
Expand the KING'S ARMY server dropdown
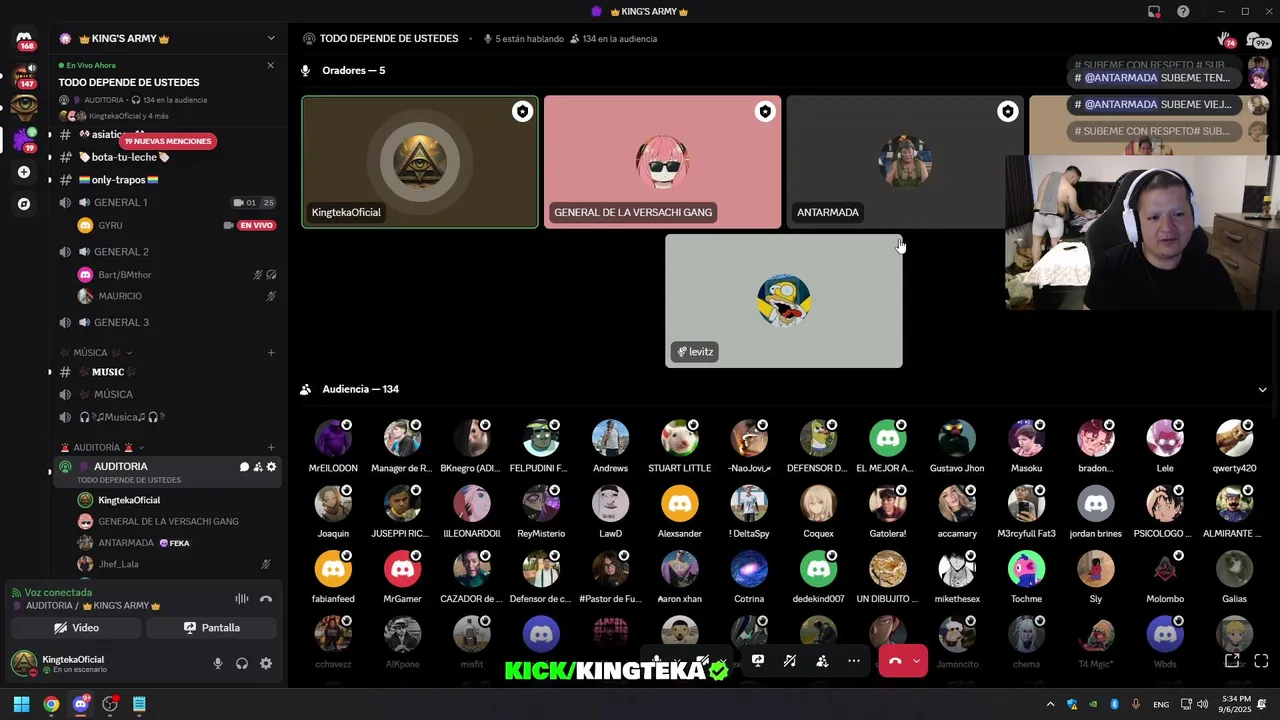coord(271,38)
